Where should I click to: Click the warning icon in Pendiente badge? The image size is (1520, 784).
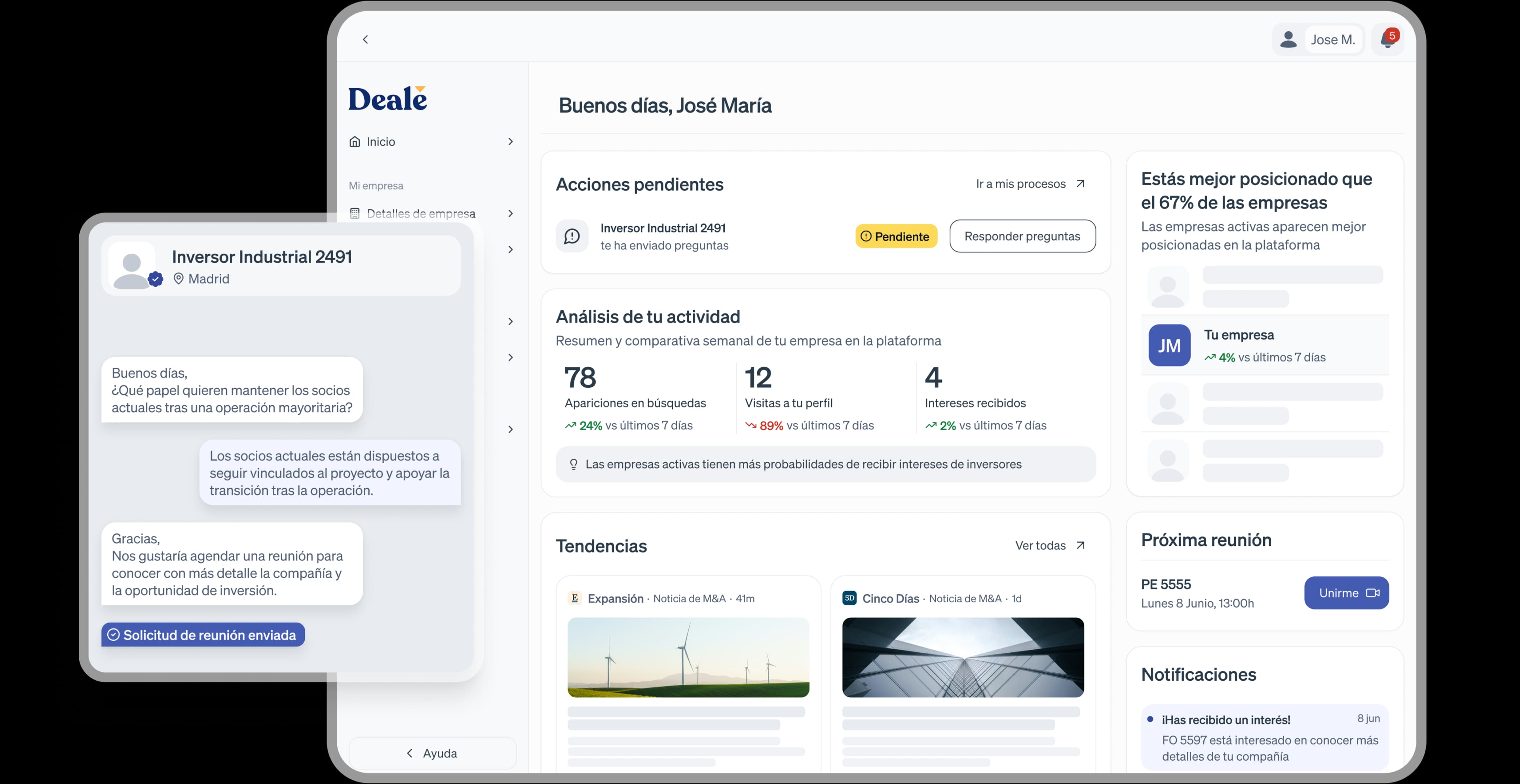pyautogui.click(x=866, y=236)
